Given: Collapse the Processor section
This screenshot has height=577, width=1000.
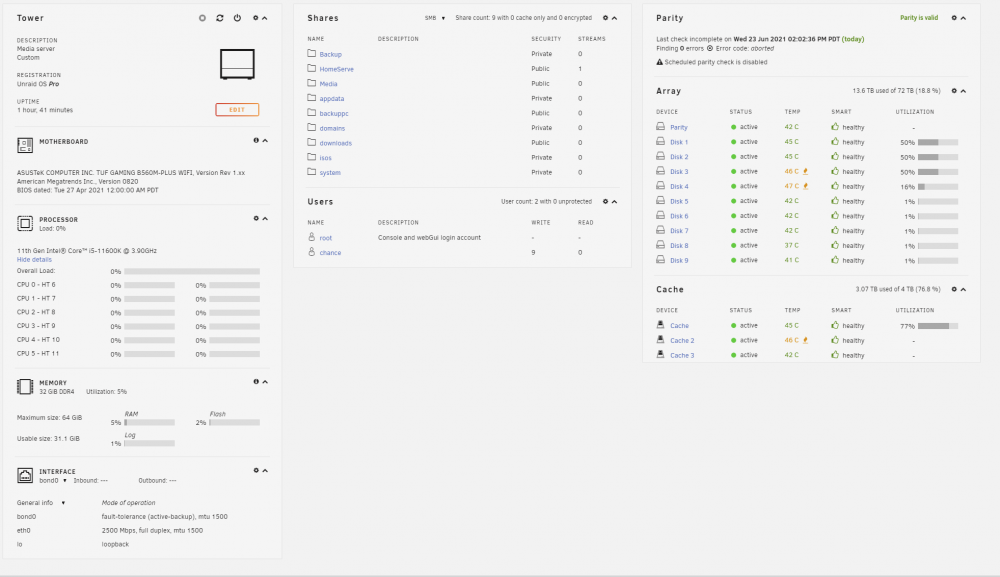Looking at the screenshot, I should (x=265, y=218).
